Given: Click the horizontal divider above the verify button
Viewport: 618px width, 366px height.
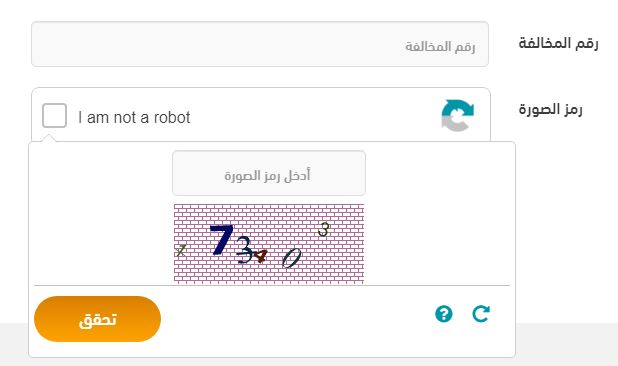Looking at the screenshot, I should tap(272, 285).
